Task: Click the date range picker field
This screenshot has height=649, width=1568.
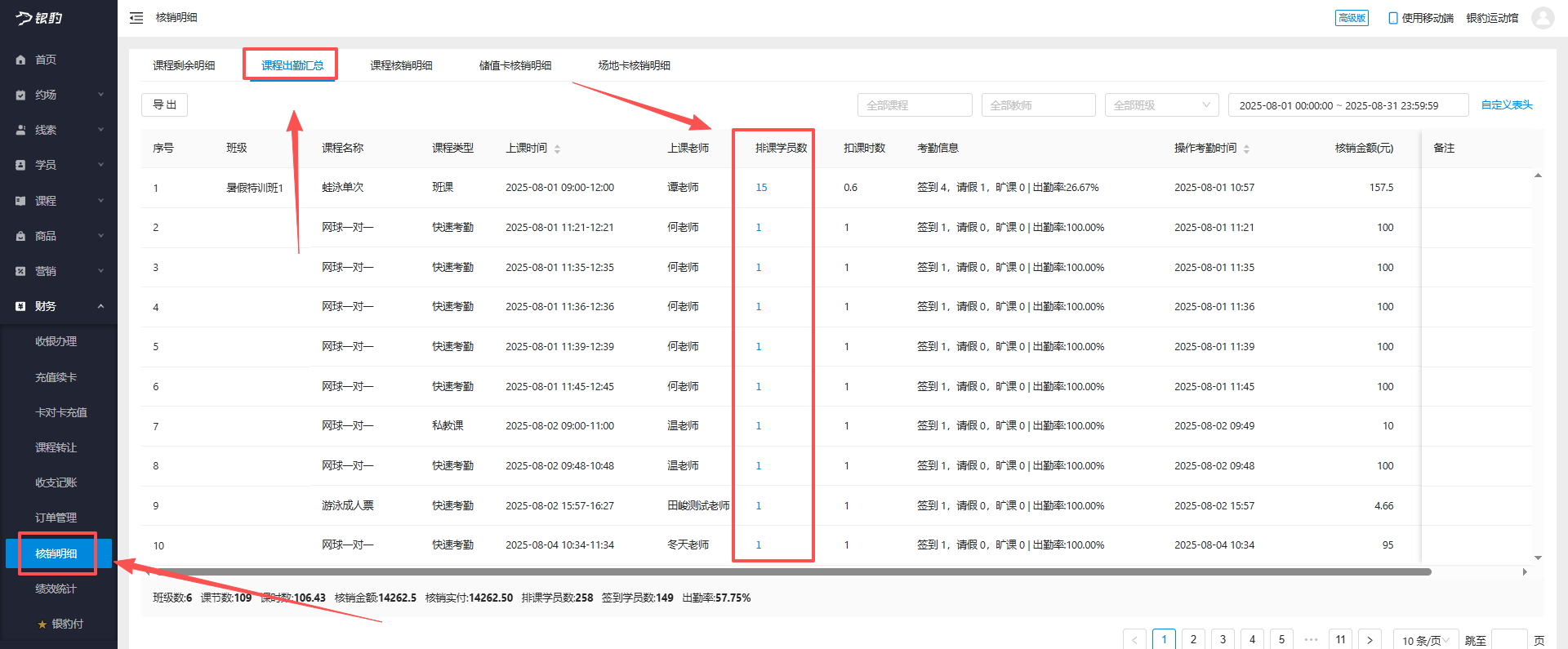Action: 1348,105
